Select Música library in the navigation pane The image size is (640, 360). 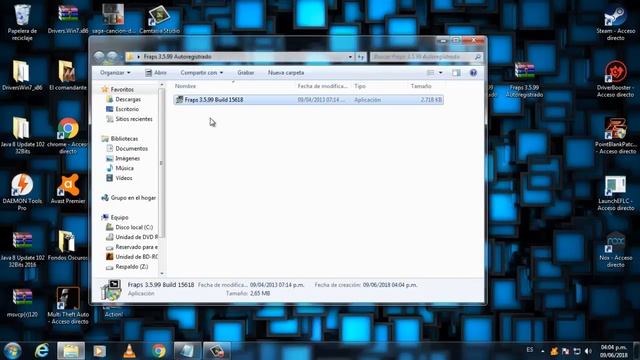tap(124, 168)
